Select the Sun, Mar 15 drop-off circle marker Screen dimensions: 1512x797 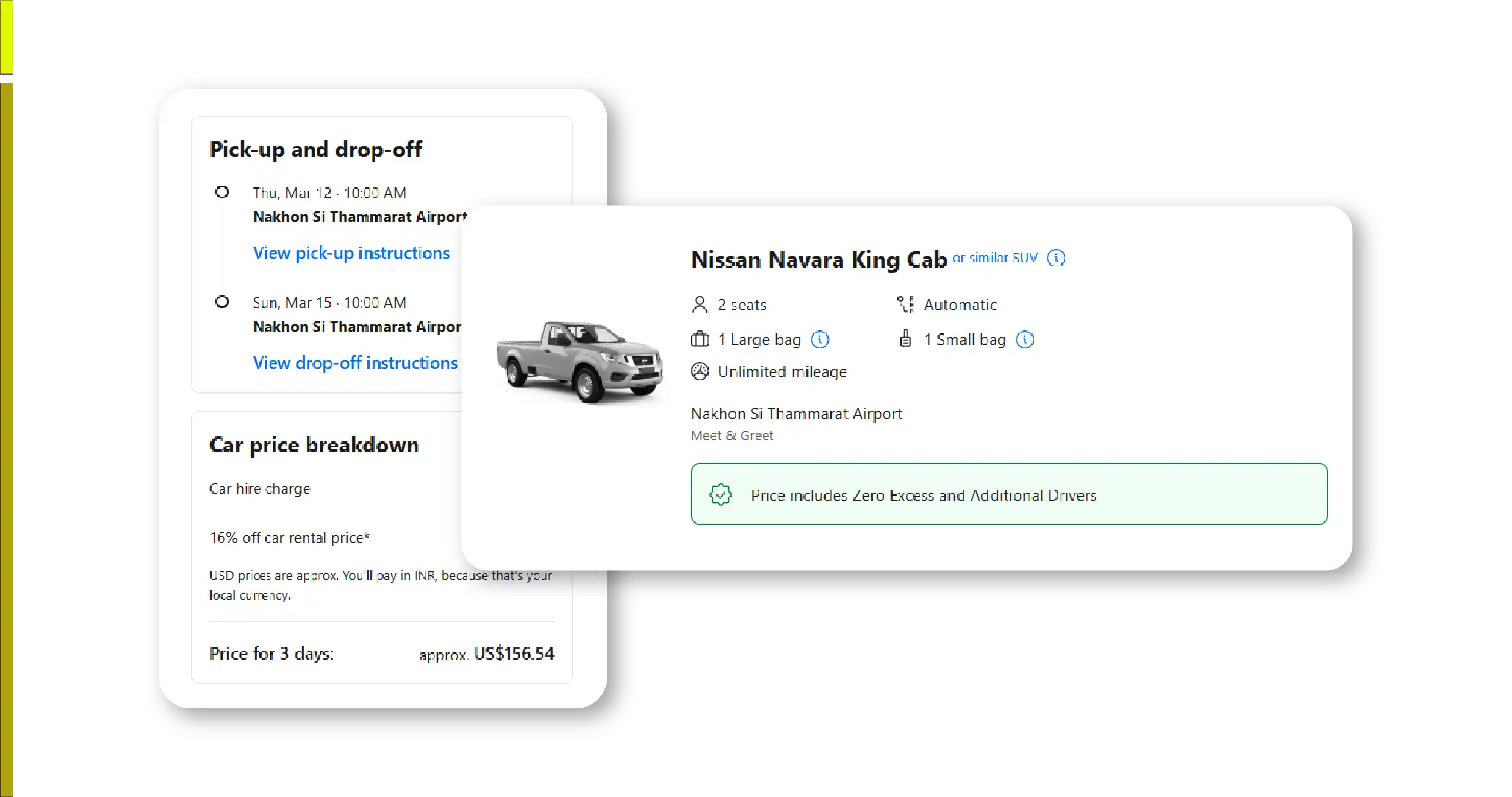click(x=222, y=302)
